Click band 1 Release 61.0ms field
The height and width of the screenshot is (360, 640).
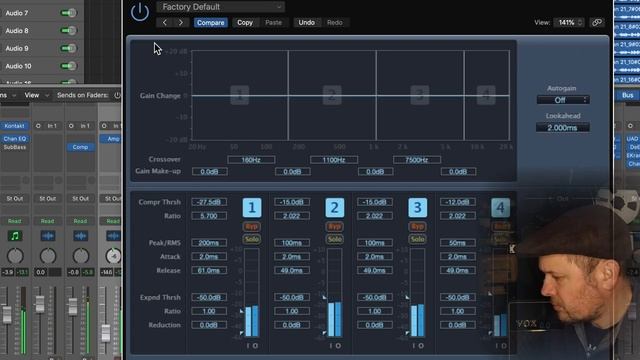pyautogui.click(x=209, y=271)
